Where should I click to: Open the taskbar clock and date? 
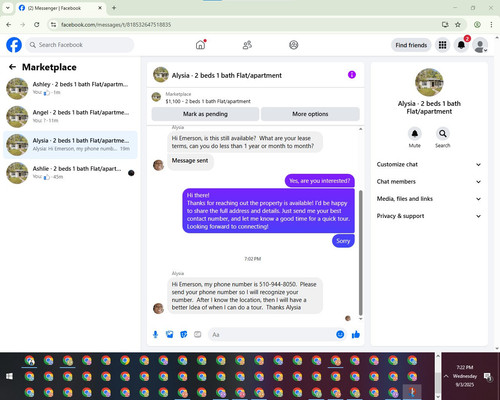pos(465,376)
